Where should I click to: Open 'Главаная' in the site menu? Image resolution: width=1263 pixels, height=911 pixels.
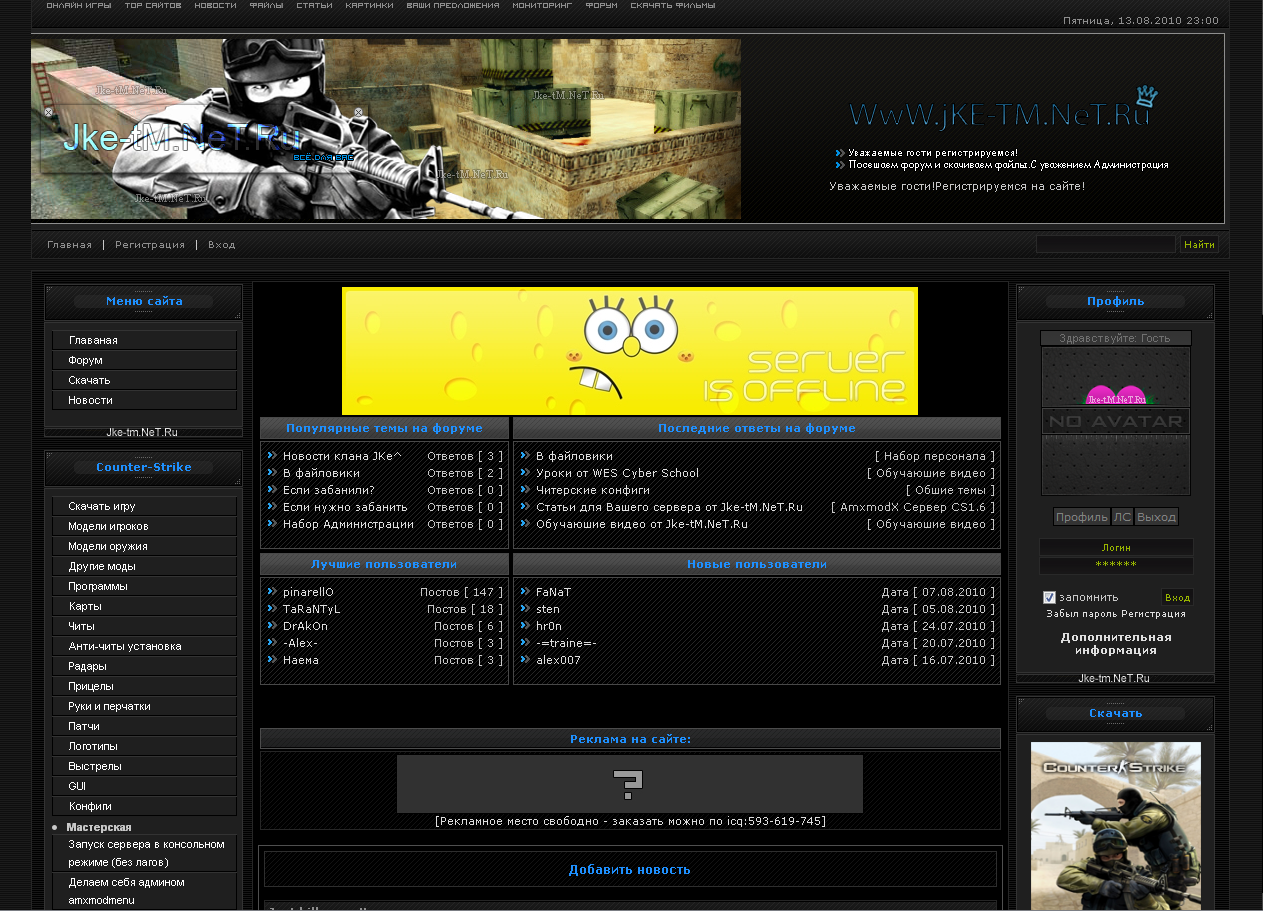[144, 340]
